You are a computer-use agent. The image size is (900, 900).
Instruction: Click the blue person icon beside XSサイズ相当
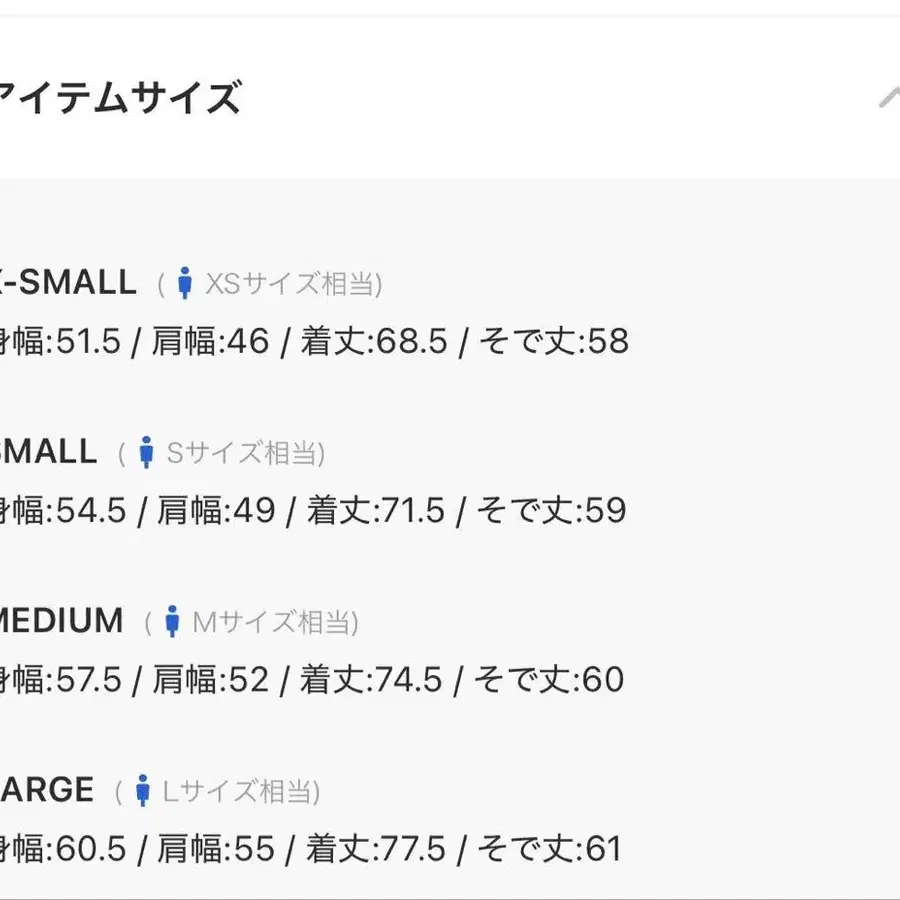pyautogui.click(x=184, y=284)
